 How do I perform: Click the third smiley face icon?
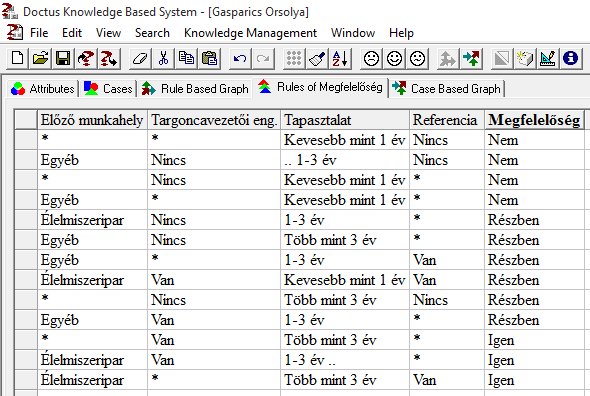418,59
